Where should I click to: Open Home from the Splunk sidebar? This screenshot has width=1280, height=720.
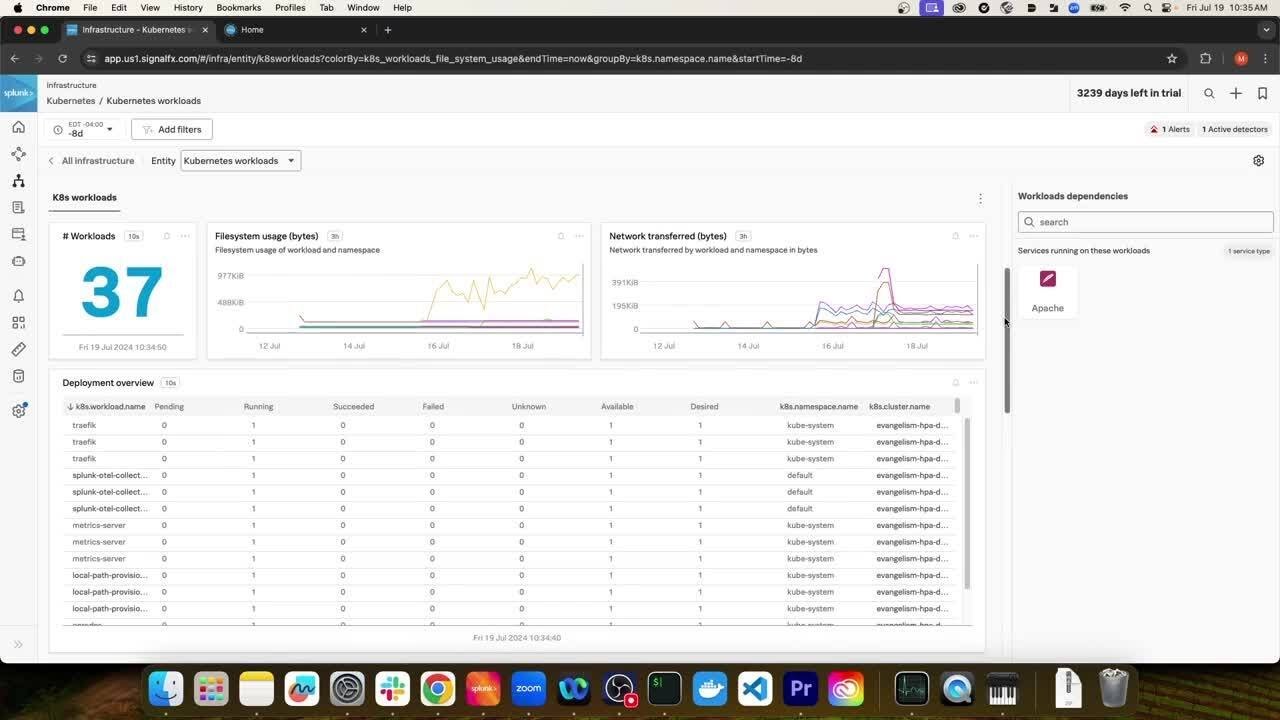(x=18, y=127)
